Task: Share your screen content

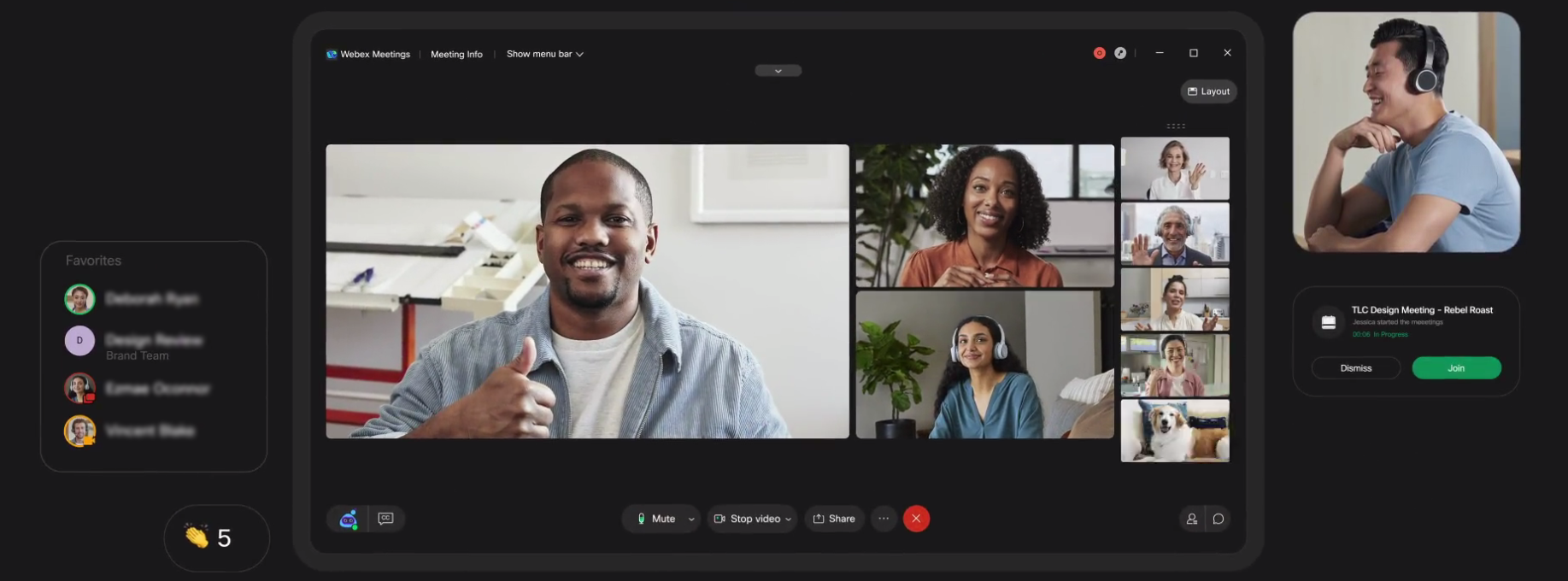Action: pyautogui.click(x=834, y=519)
